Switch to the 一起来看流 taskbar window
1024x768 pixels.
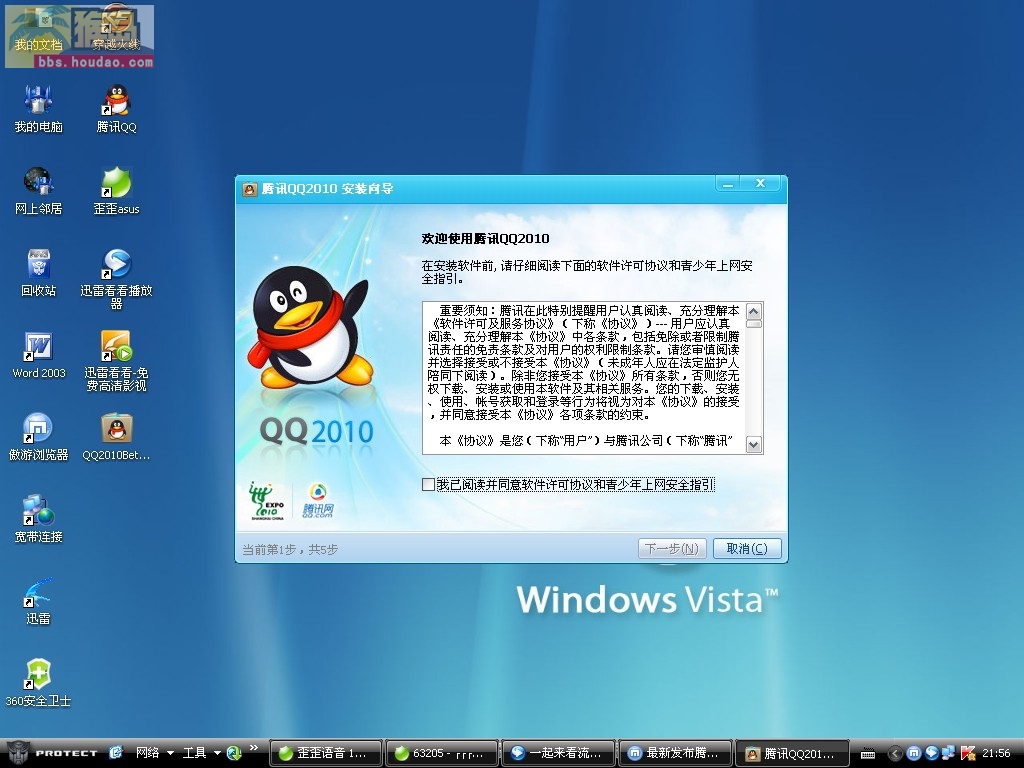click(x=558, y=753)
